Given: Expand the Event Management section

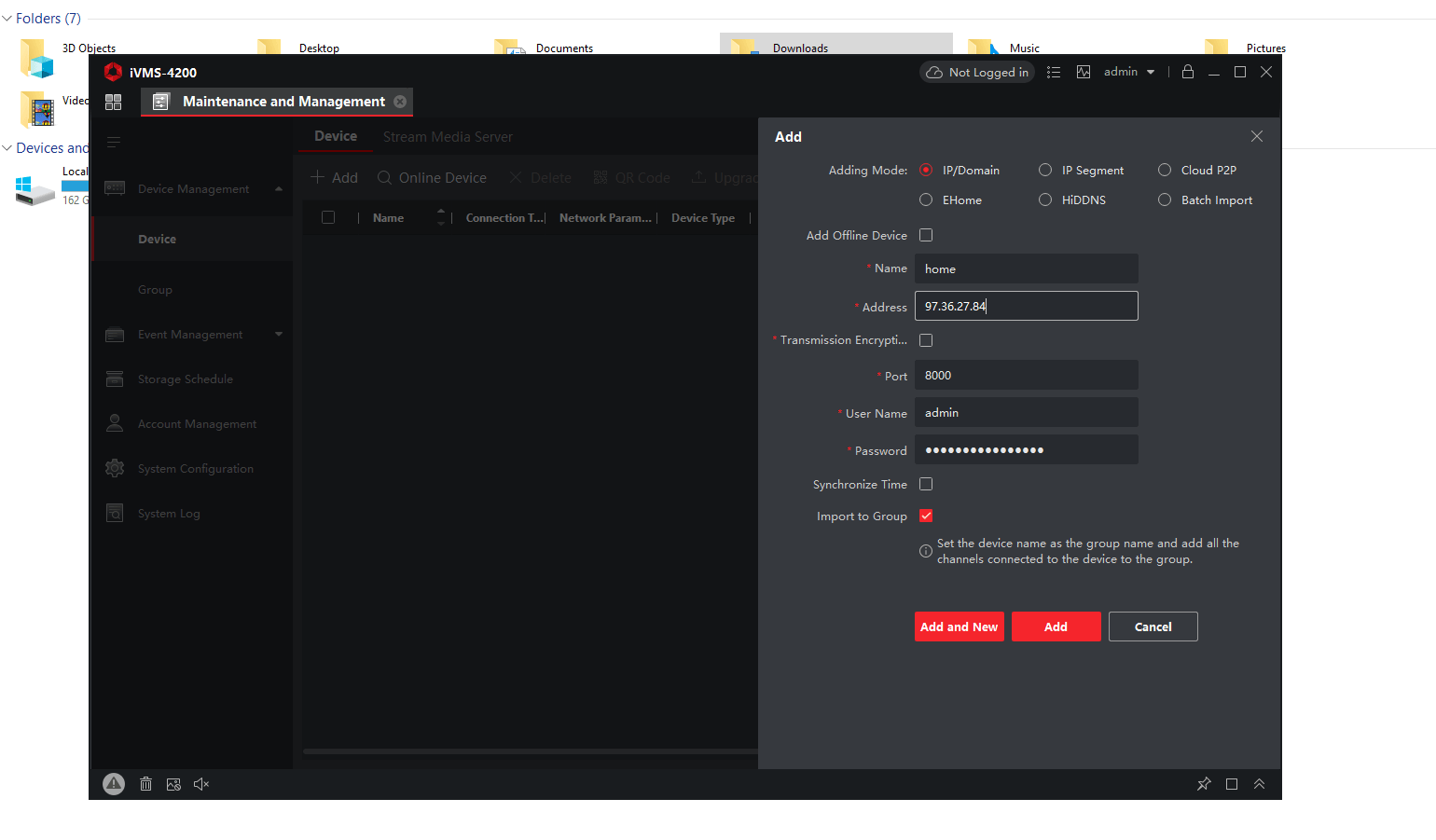Looking at the screenshot, I should pyautogui.click(x=278, y=334).
